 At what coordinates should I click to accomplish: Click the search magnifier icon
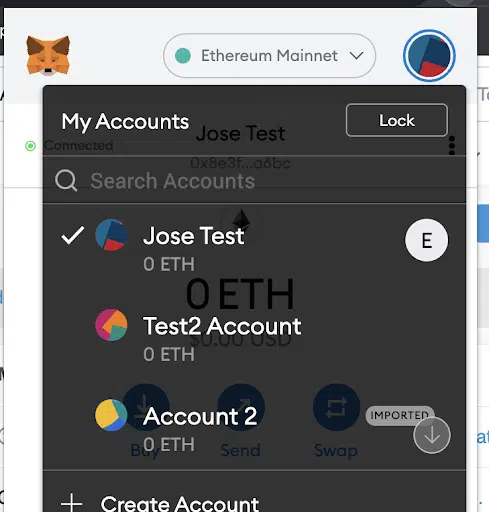click(66, 181)
